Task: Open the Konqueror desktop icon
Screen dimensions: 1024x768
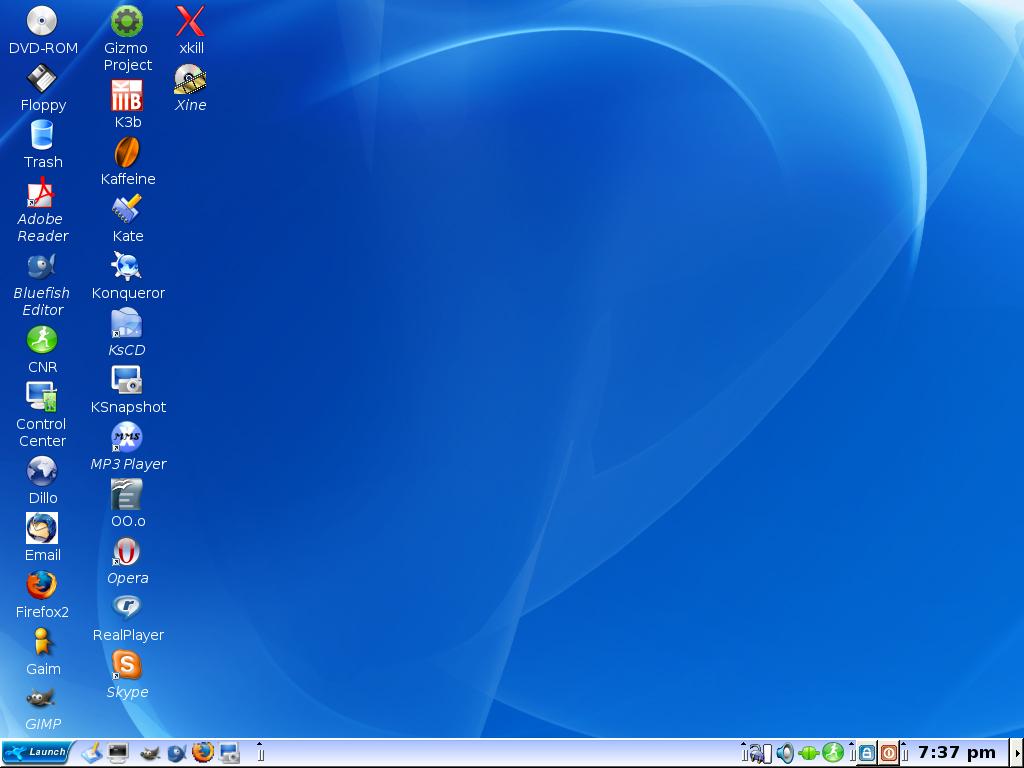Action: pos(127,267)
